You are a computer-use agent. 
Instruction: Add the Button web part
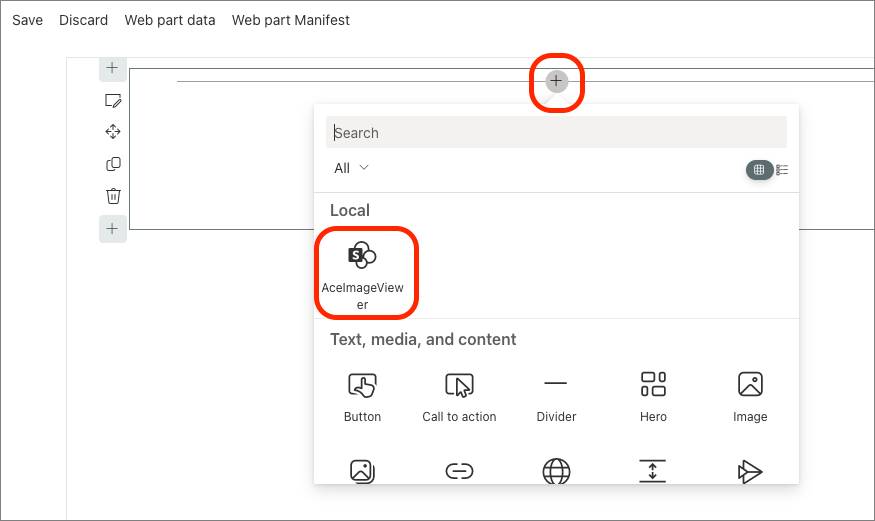pos(362,398)
